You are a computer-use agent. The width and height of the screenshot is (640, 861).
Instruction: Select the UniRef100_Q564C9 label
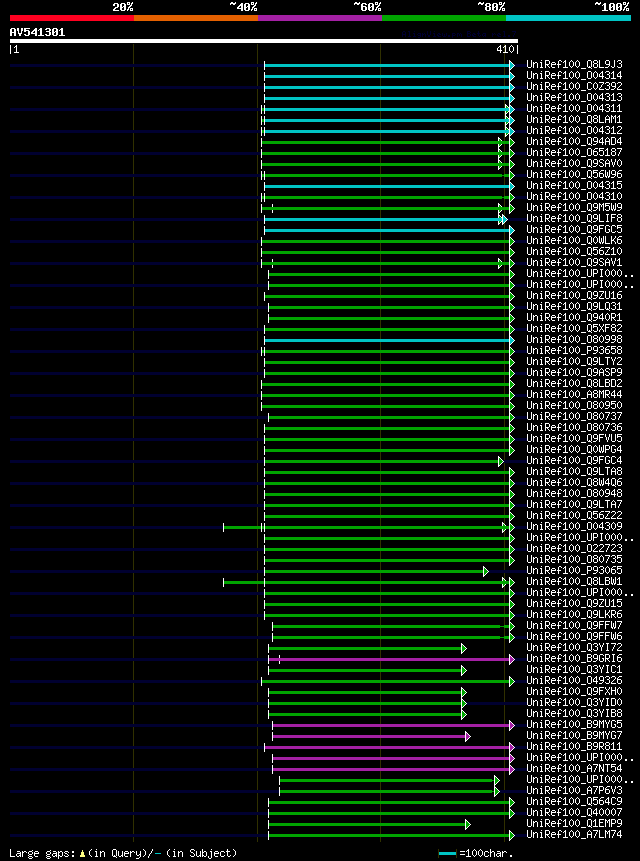coord(574,802)
